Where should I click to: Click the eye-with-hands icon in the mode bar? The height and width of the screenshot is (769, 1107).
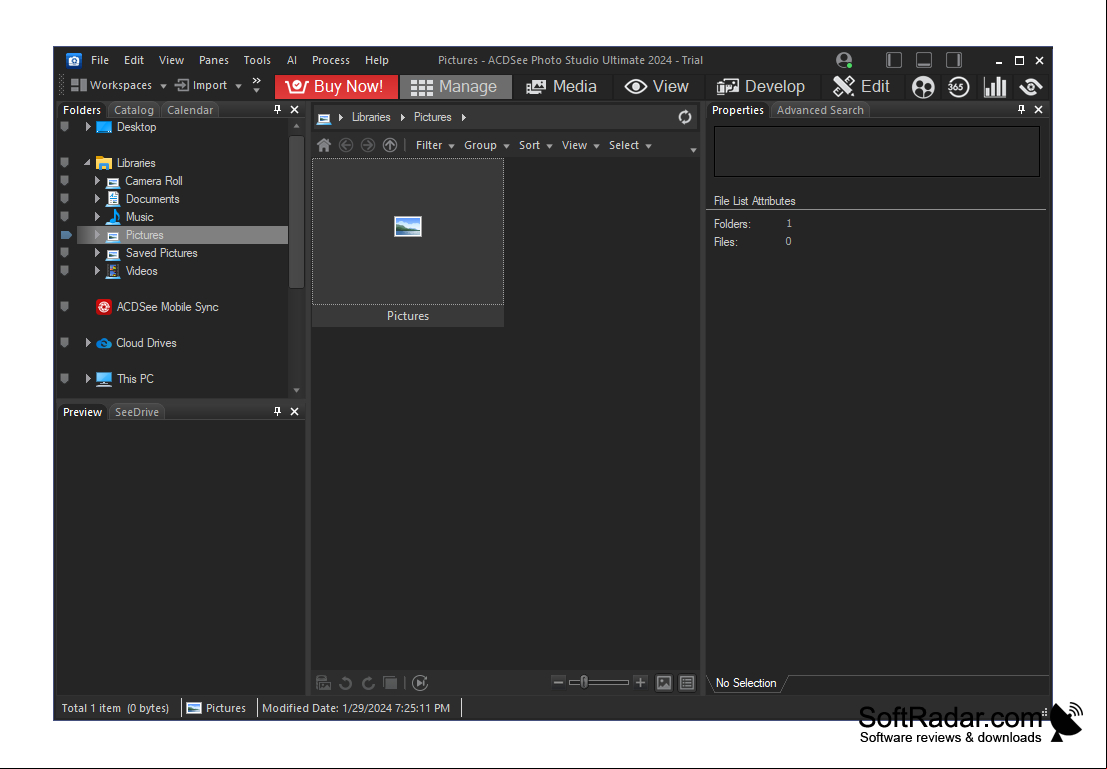1031,87
